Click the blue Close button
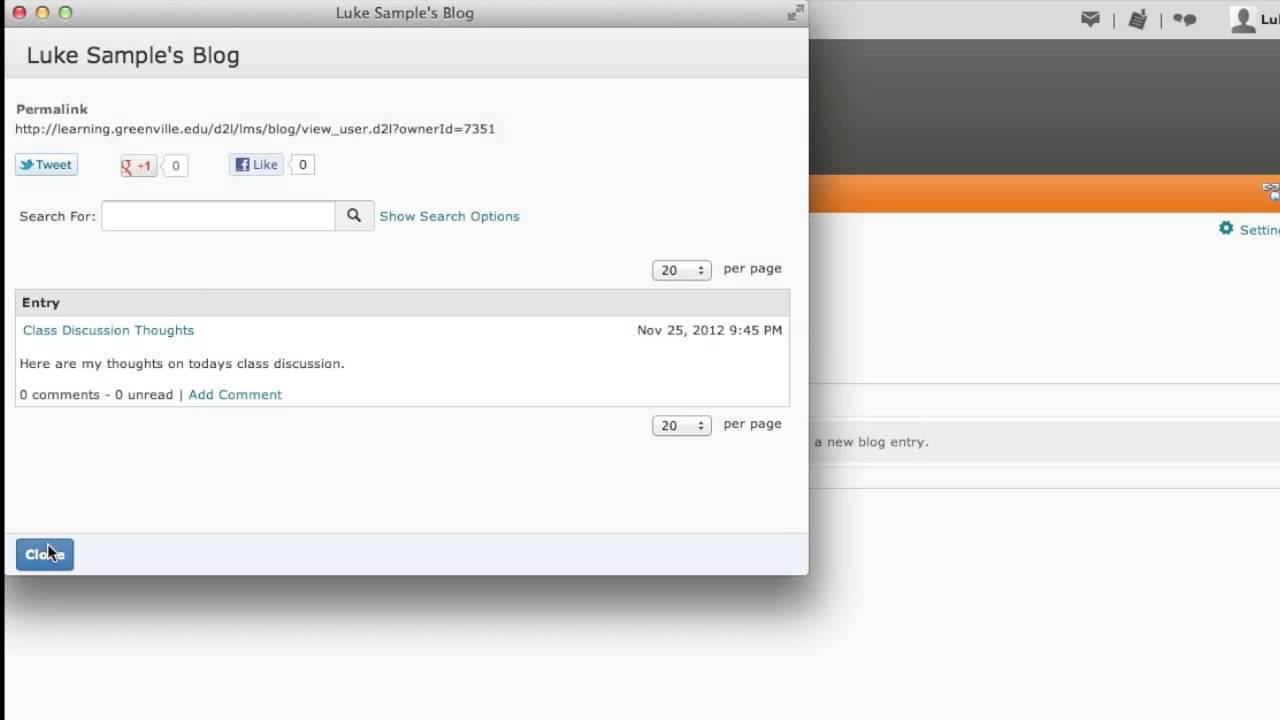The height and width of the screenshot is (720, 1280). click(45, 555)
